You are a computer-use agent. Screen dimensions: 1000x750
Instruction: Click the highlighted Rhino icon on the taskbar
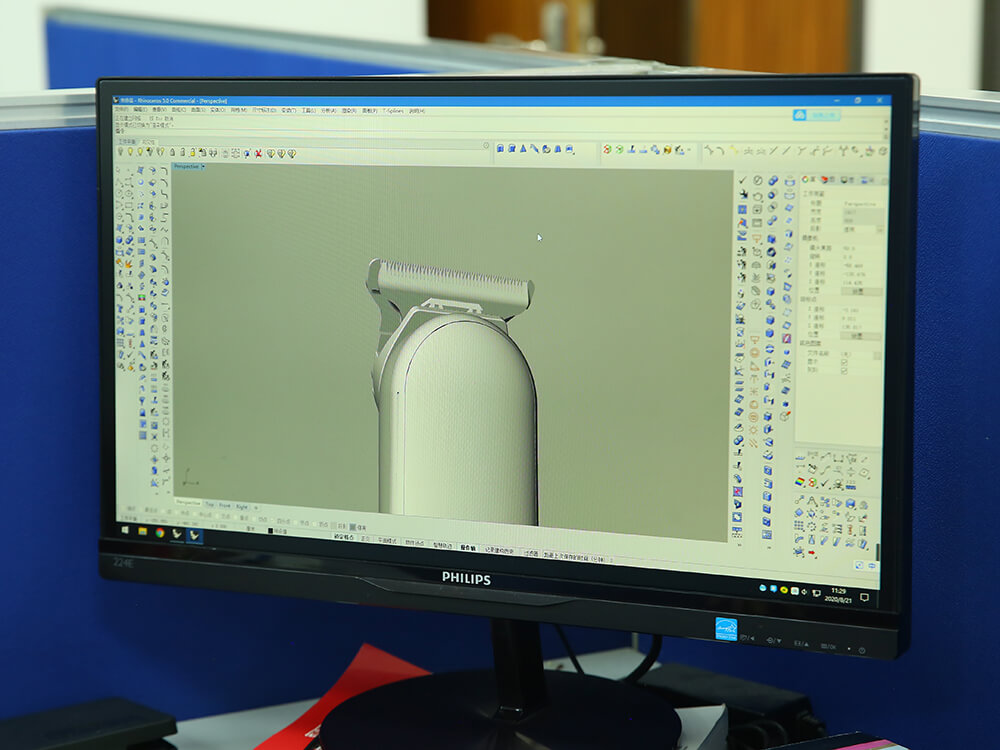click(x=194, y=535)
